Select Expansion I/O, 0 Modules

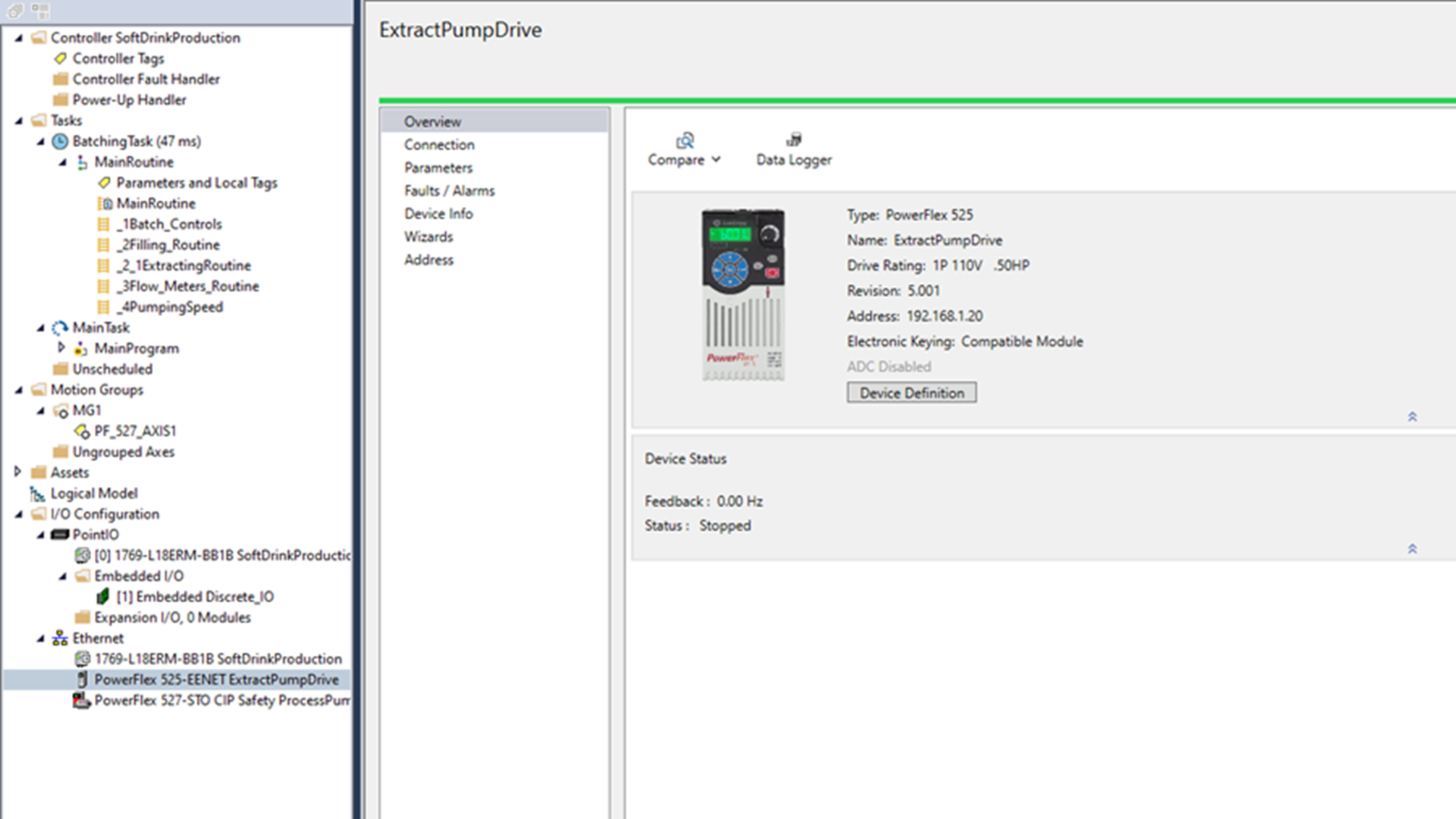[x=172, y=617]
